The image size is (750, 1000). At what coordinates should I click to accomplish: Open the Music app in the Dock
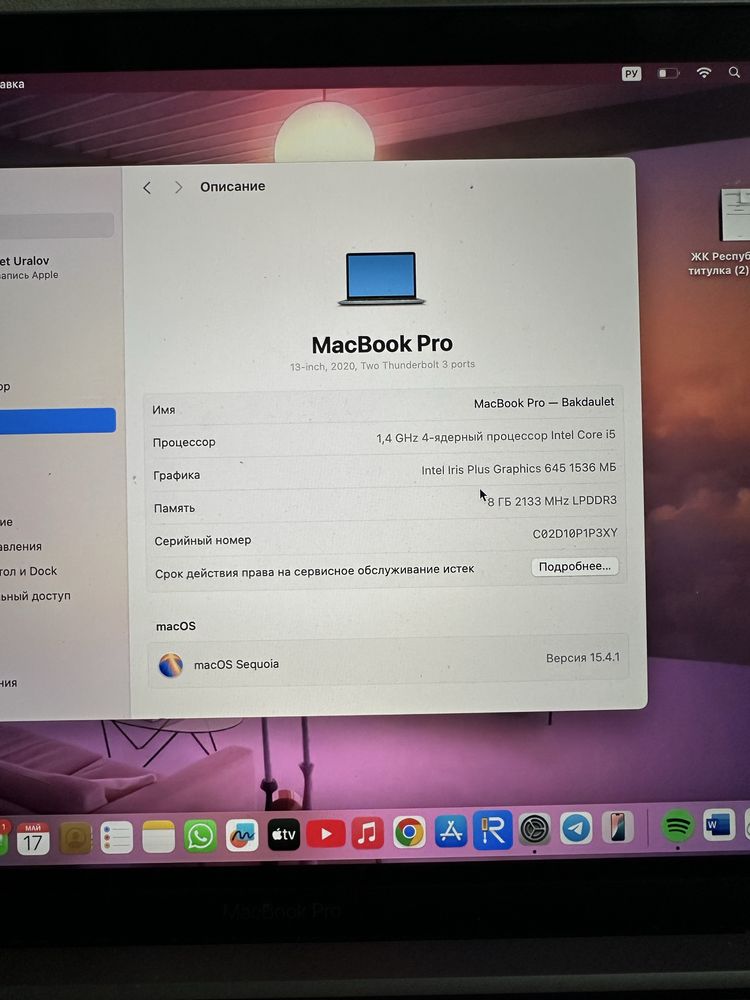point(367,833)
